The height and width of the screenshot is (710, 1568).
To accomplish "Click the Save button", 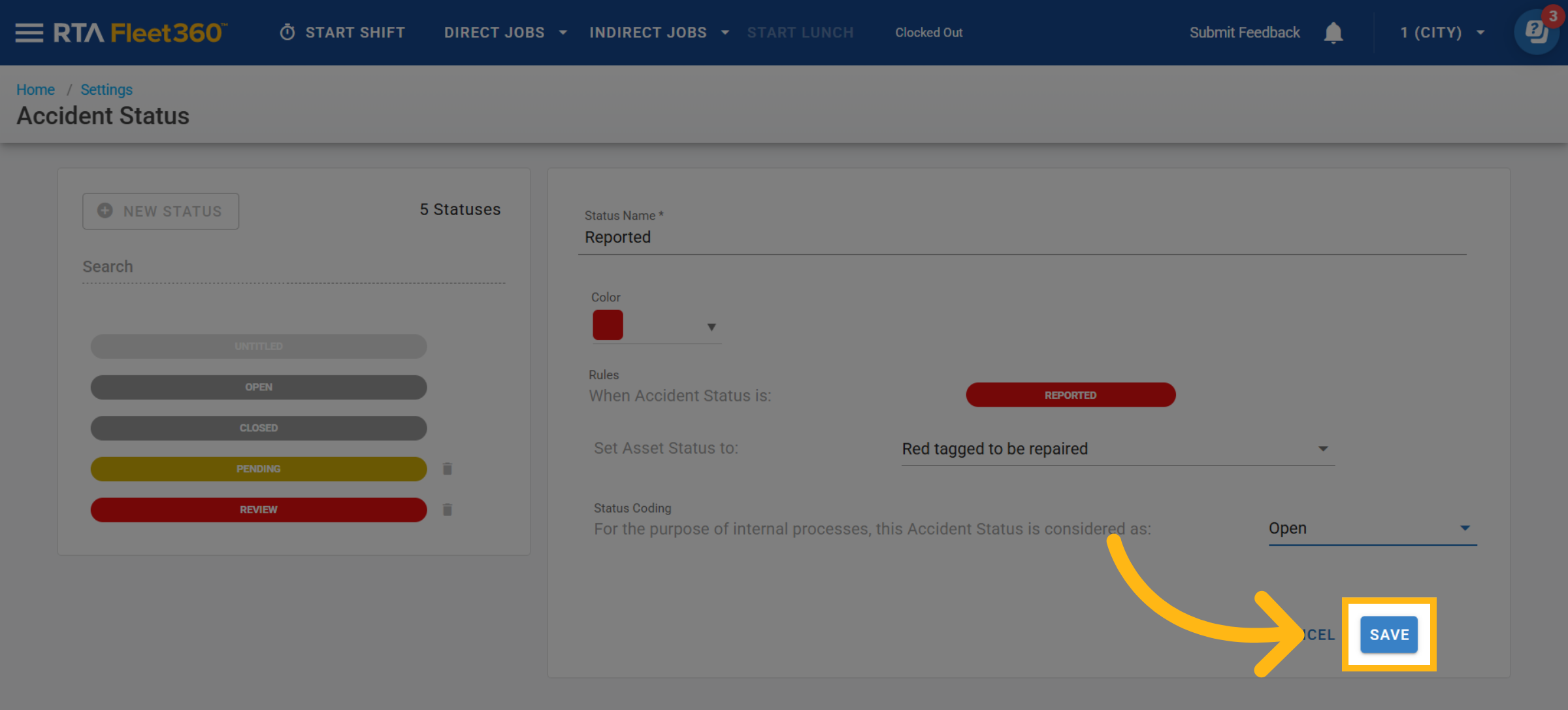I will 1388,634.
